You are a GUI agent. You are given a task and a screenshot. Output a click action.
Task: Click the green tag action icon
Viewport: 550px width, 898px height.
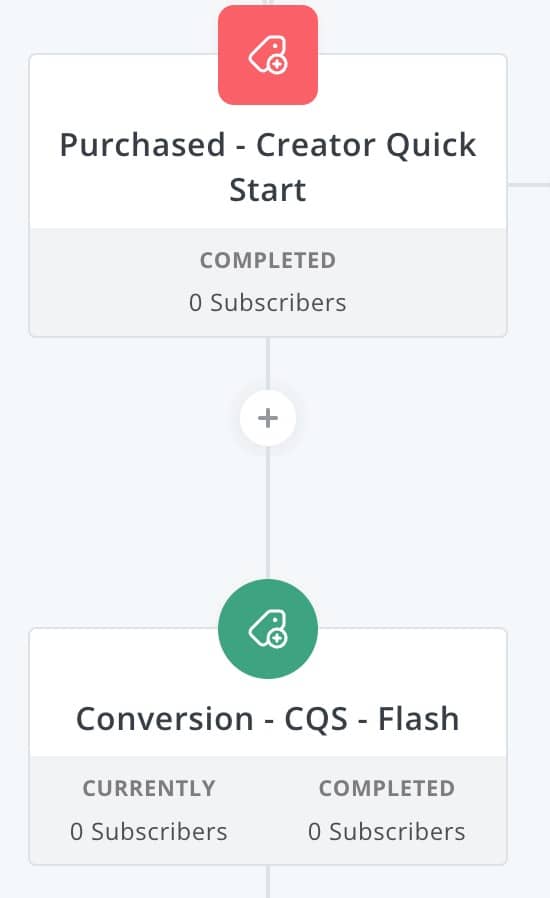[268, 629]
